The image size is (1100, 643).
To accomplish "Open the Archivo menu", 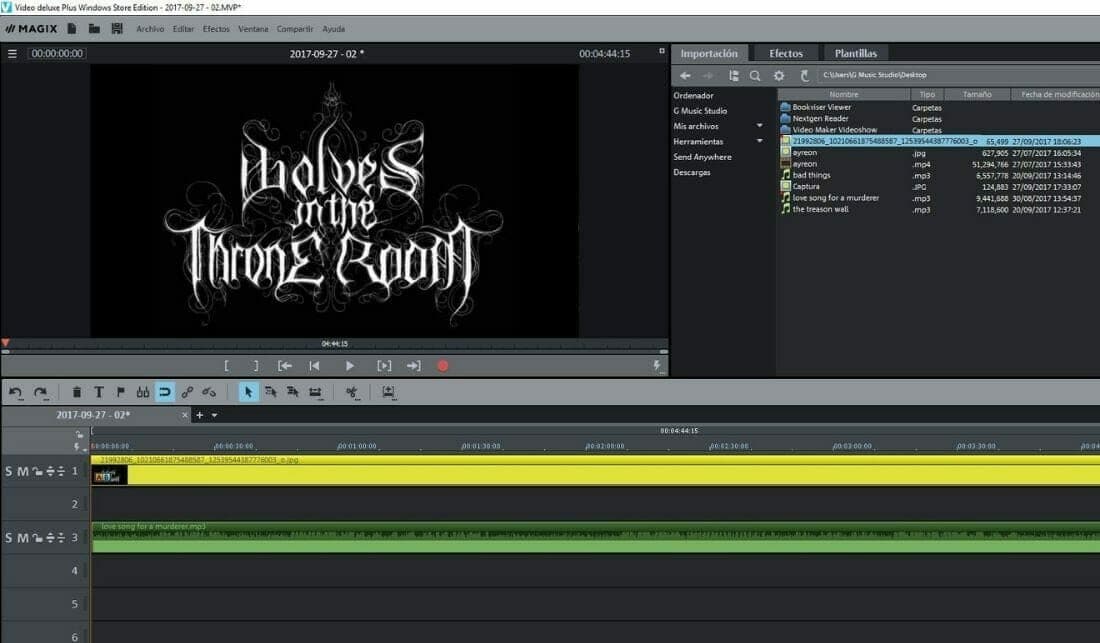I will coord(150,29).
